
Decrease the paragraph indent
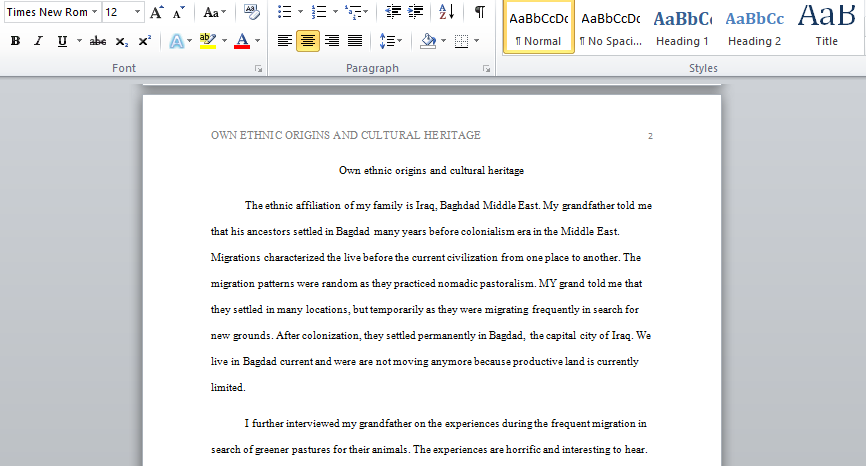[393, 12]
